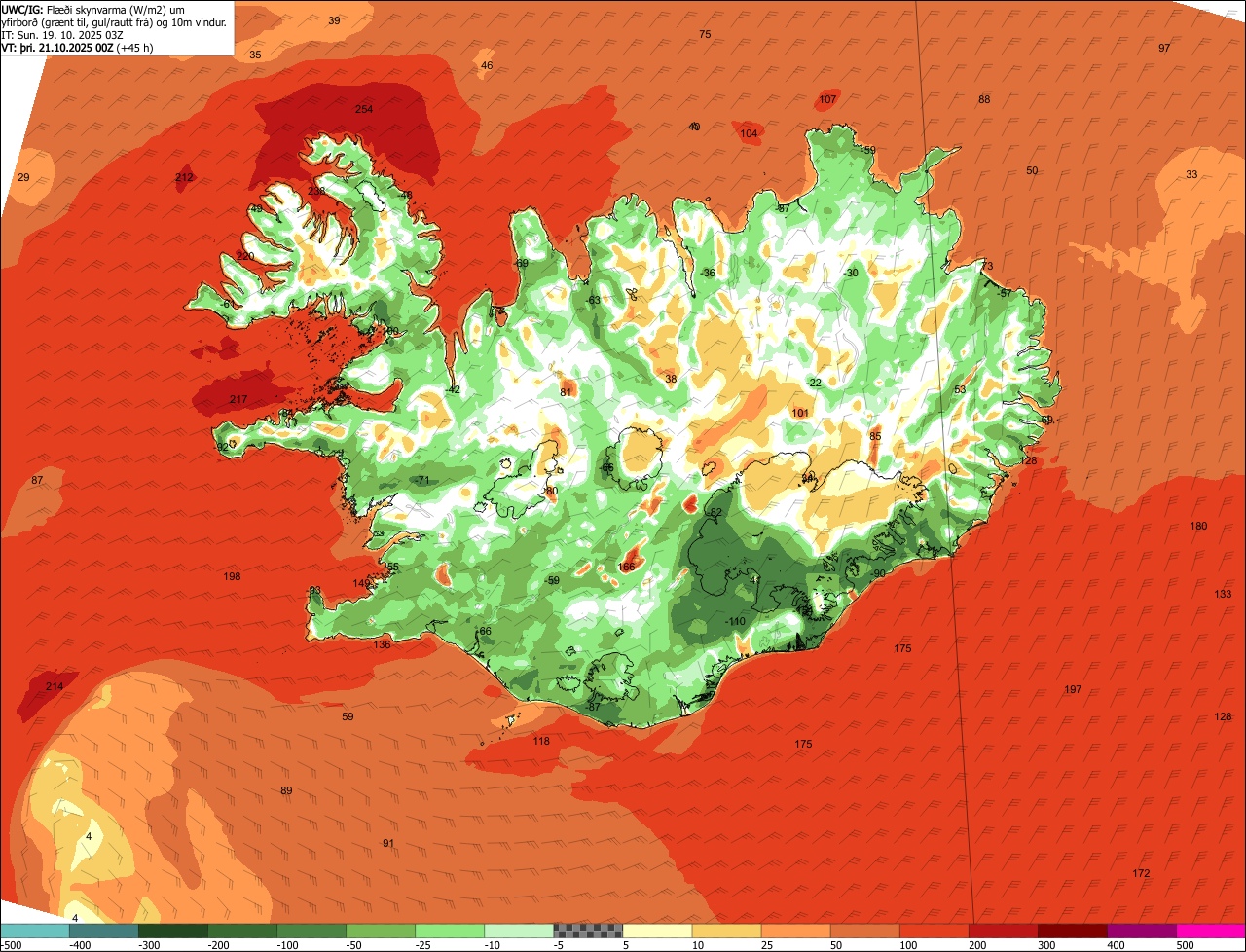Click the '254' flux value in the dark red area
Screen dimensions: 1246x952
(364, 109)
